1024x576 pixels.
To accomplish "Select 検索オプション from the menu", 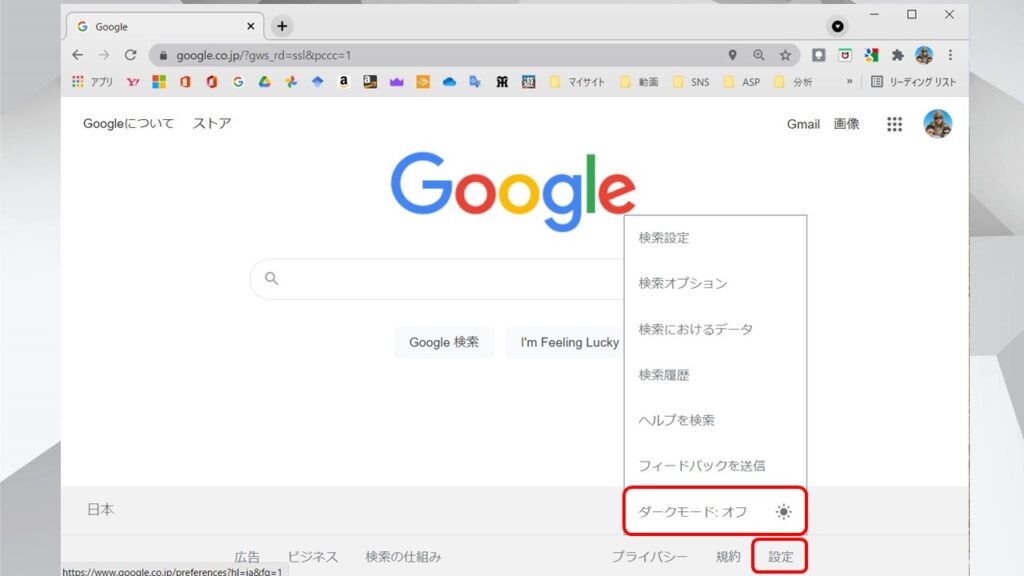I will (x=715, y=283).
